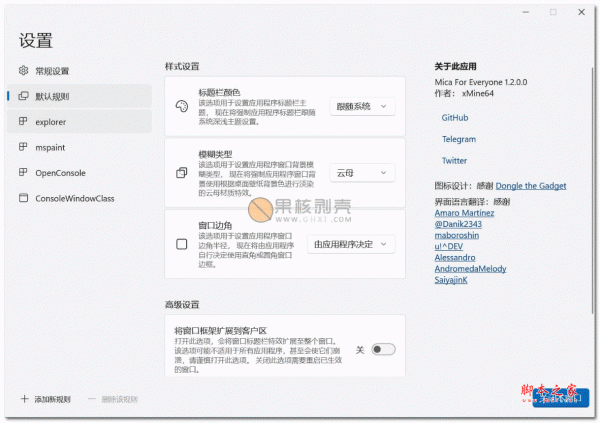Click the ConsoleWindowClass window icon

pos(23,198)
